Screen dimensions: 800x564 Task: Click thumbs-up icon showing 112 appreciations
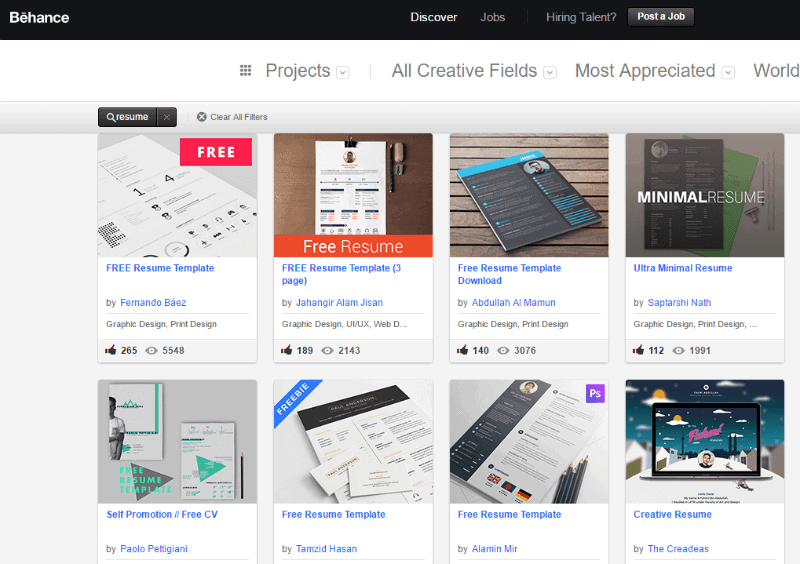639,351
